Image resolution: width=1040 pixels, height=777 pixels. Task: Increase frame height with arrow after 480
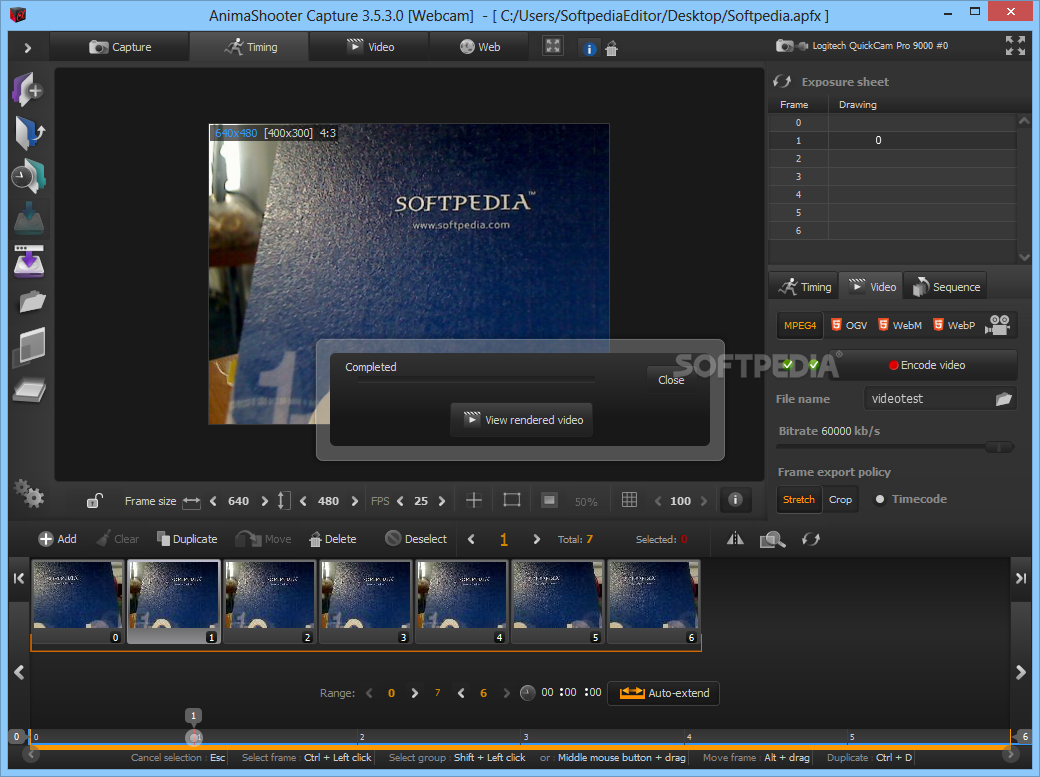click(x=355, y=501)
